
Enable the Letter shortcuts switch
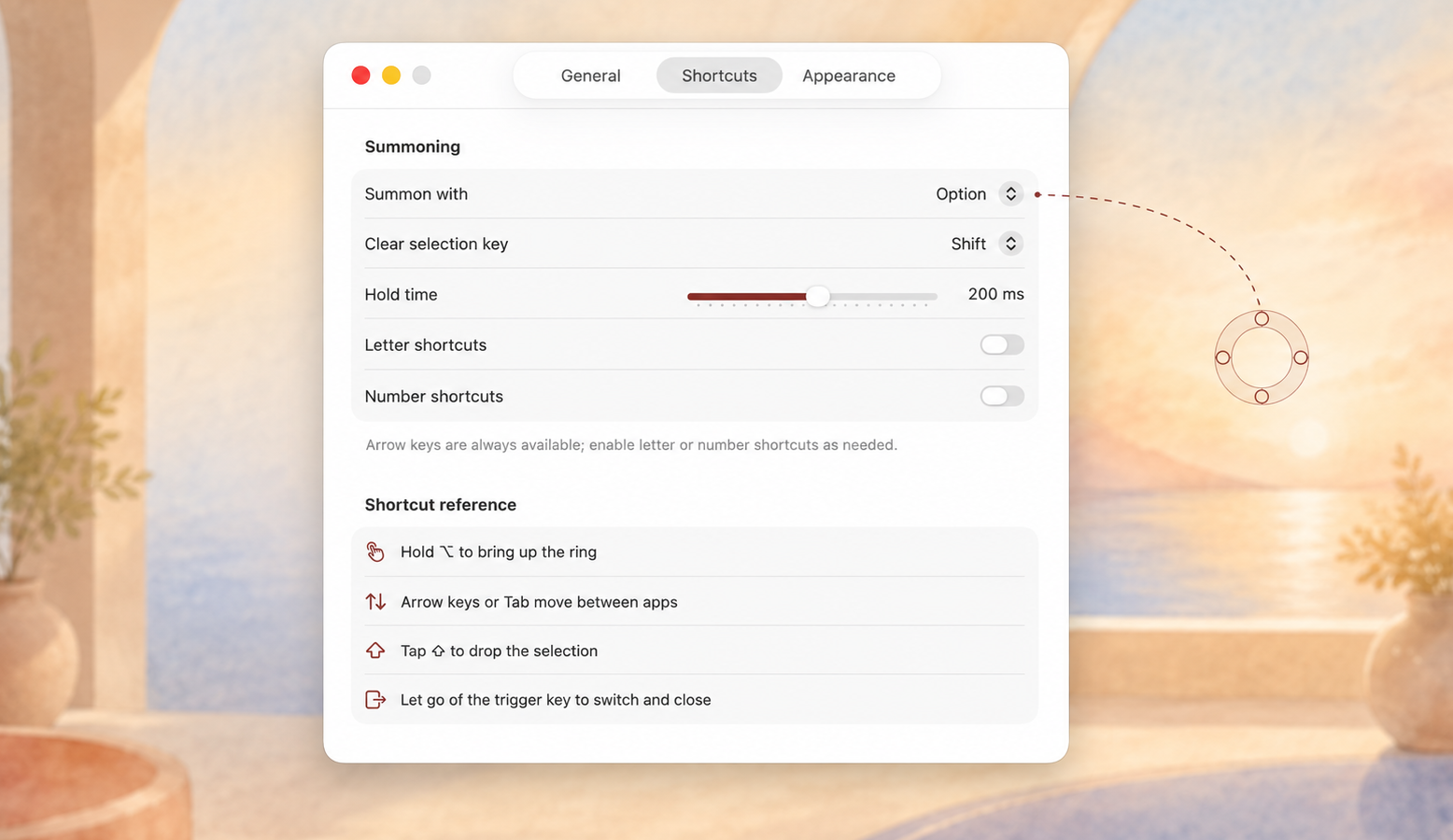click(x=1002, y=345)
